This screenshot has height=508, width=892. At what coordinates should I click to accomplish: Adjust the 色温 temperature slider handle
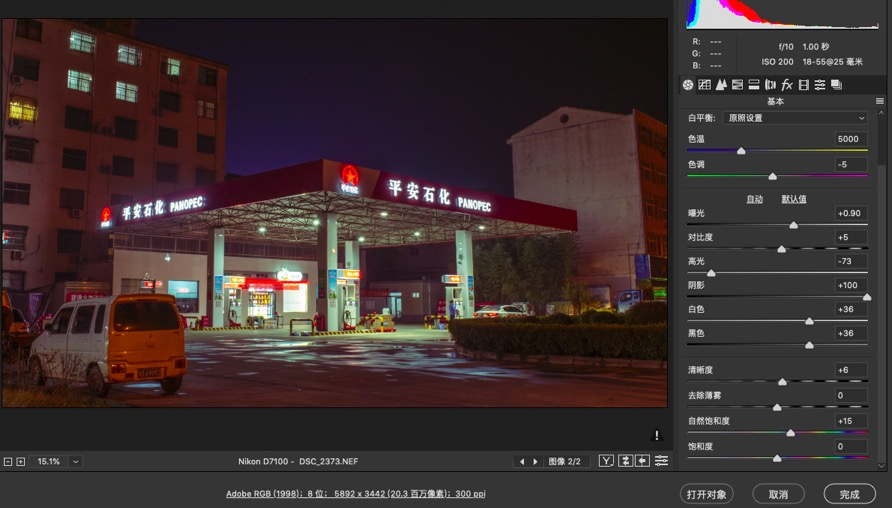coord(741,151)
